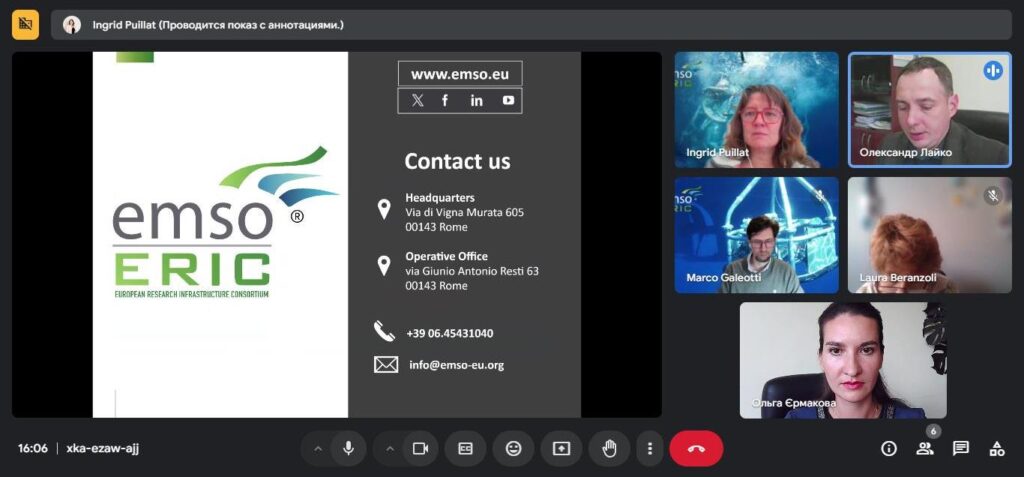
Task: Click the present screen icon
Action: click(561, 449)
